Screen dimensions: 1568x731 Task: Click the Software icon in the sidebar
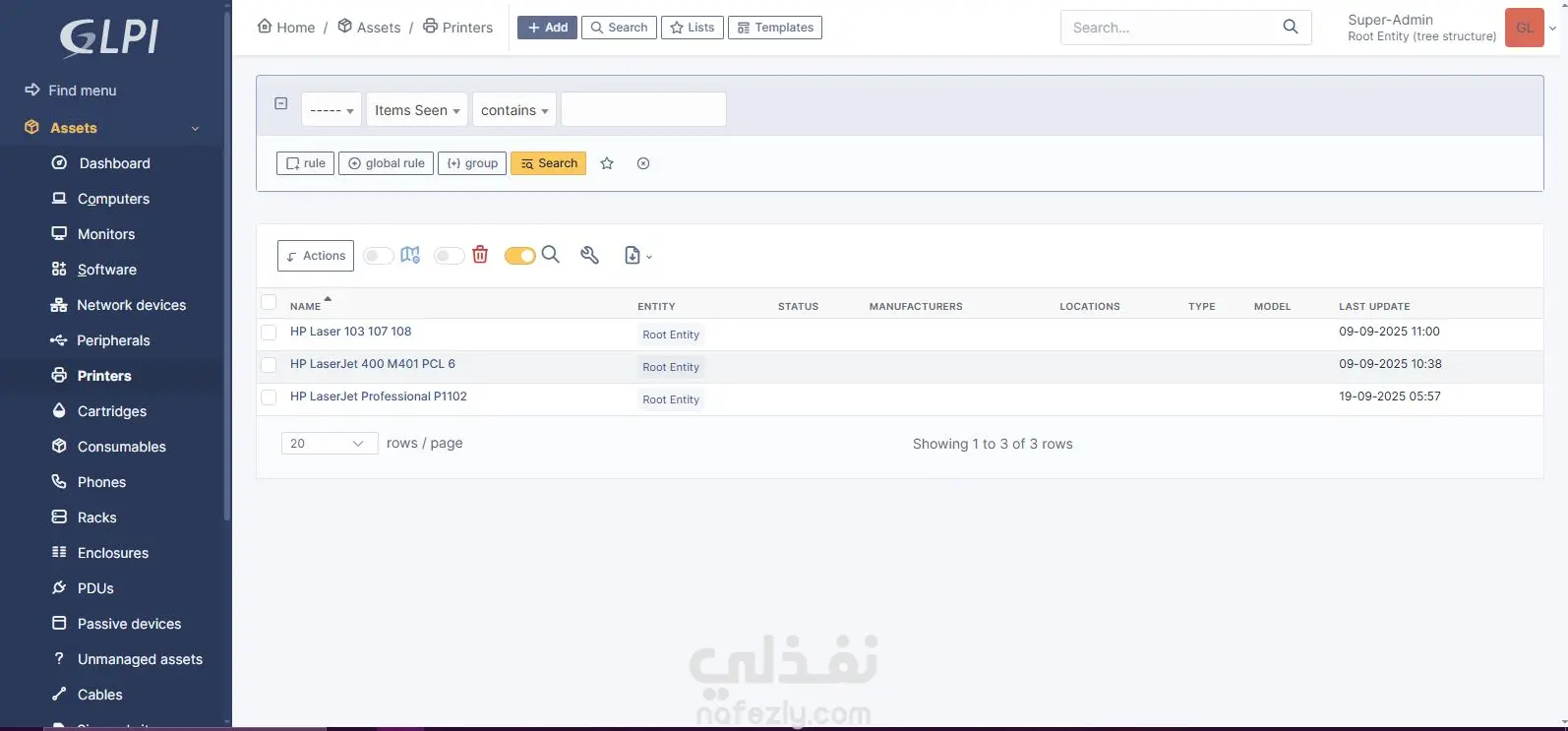point(59,270)
